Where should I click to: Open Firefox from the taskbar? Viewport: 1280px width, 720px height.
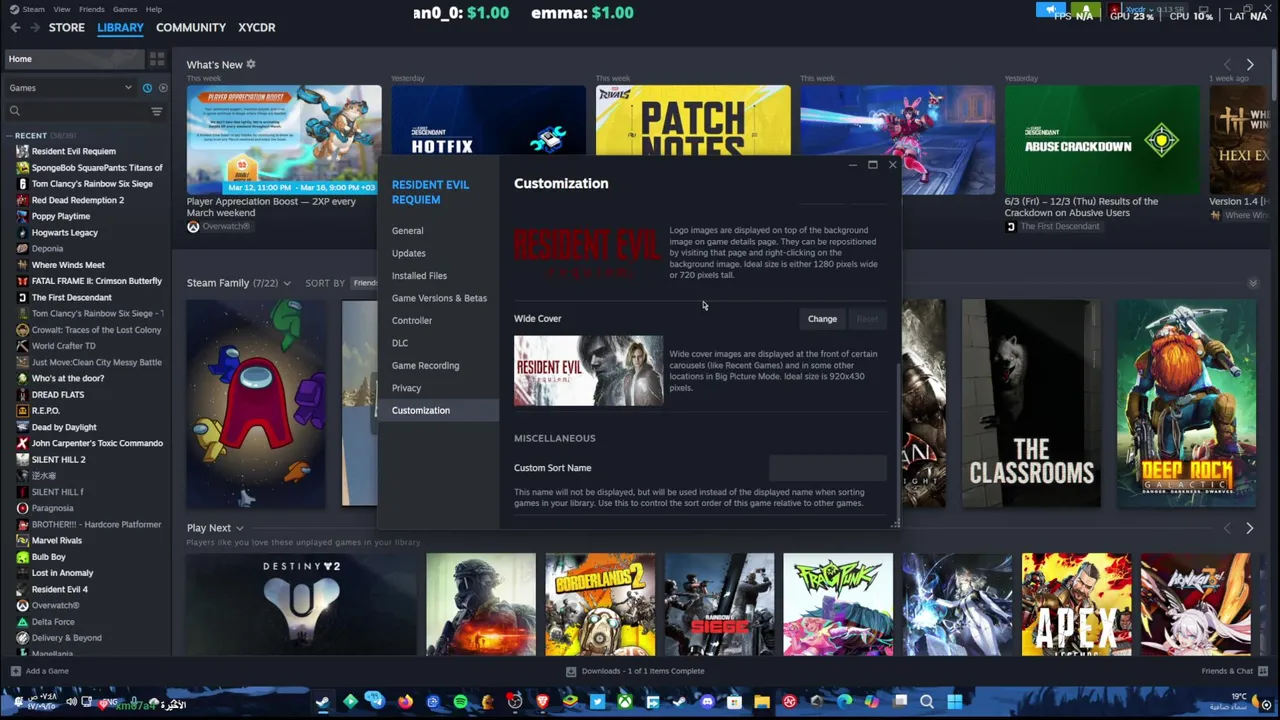(405, 702)
